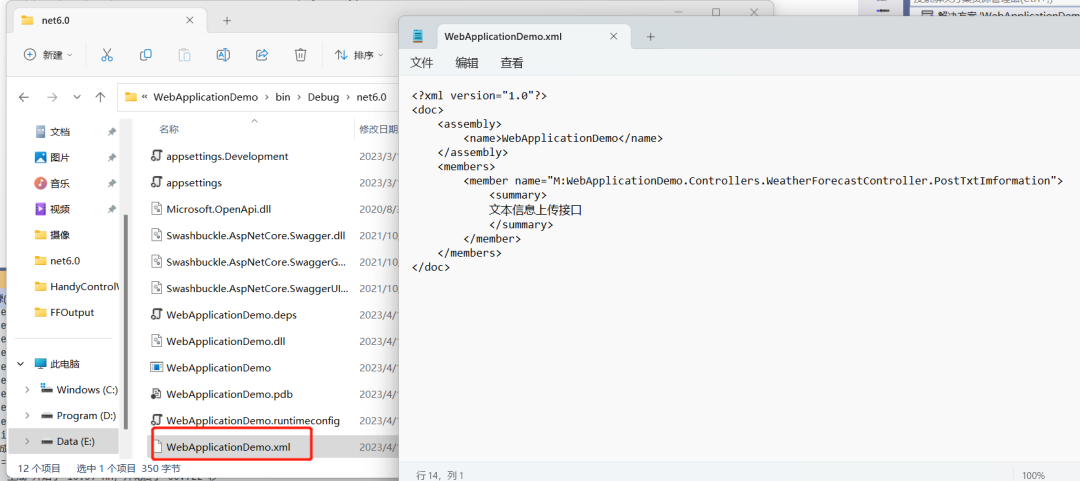Sort by 修改日期 (Date modified) column header
The height and width of the screenshot is (481, 1080).
[378, 129]
